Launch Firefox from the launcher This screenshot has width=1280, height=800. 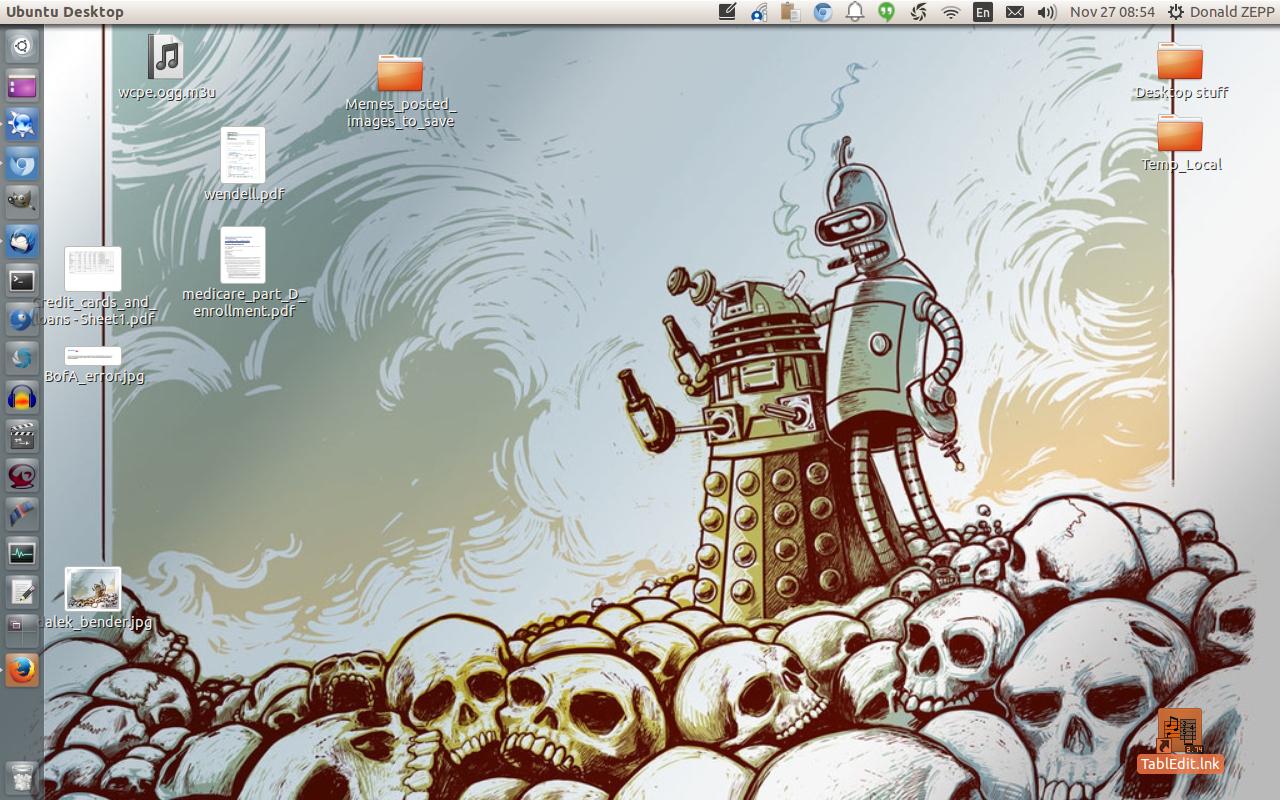[x=22, y=670]
